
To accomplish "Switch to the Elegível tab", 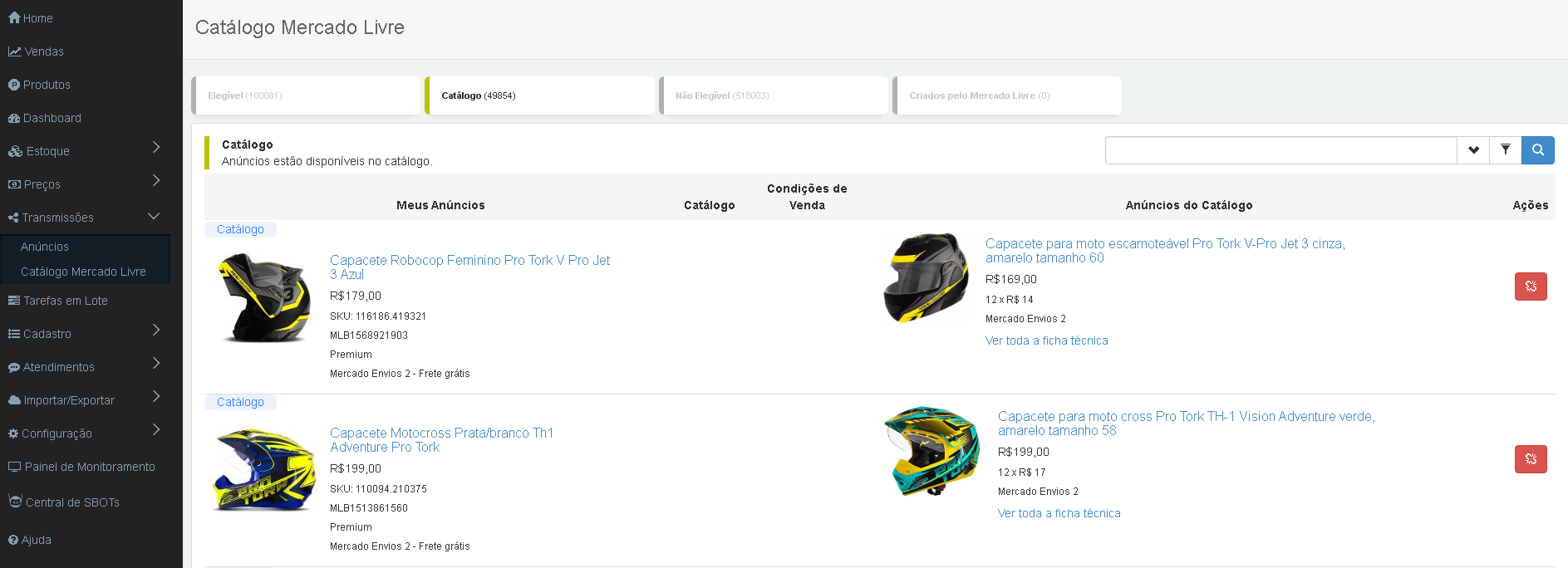I will coord(306,95).
